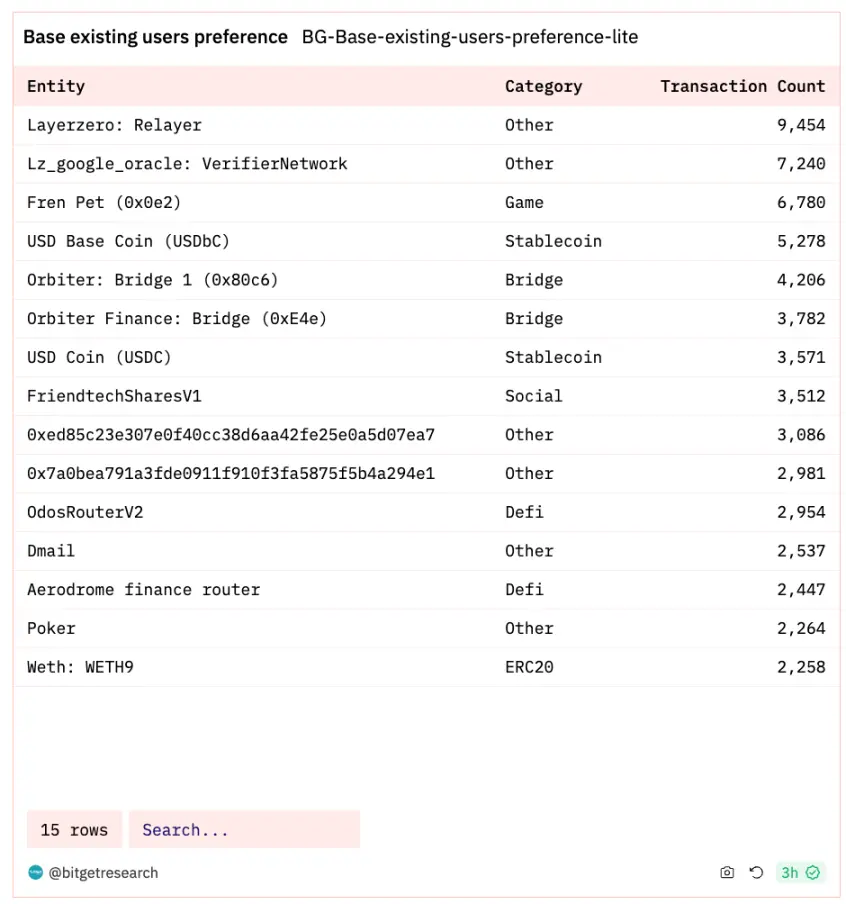Screen dimensions: 846x904
Task: Click the refresh query icon
Action: pos(755,872)
